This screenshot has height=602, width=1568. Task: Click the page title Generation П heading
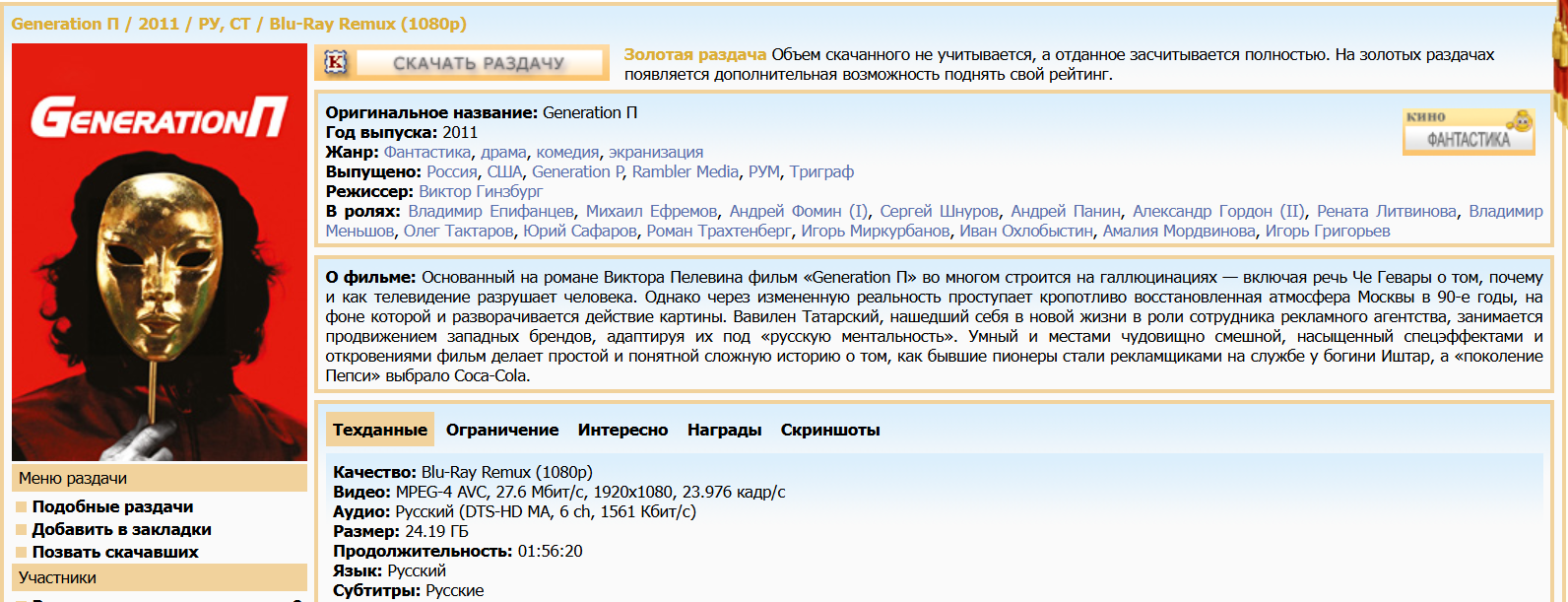[239, 24]
